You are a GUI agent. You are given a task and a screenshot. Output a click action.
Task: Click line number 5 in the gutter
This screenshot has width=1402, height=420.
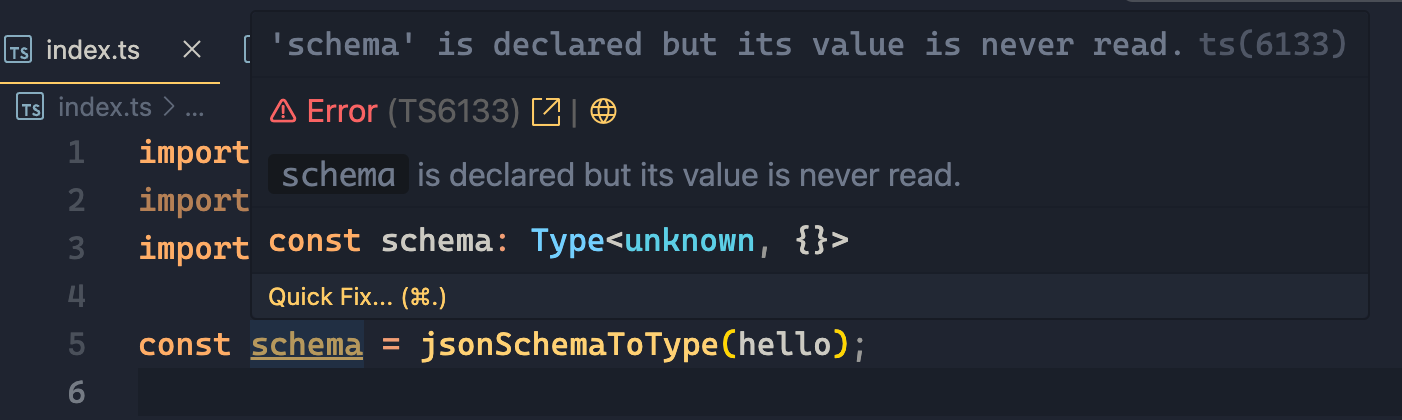pos(77,345)
